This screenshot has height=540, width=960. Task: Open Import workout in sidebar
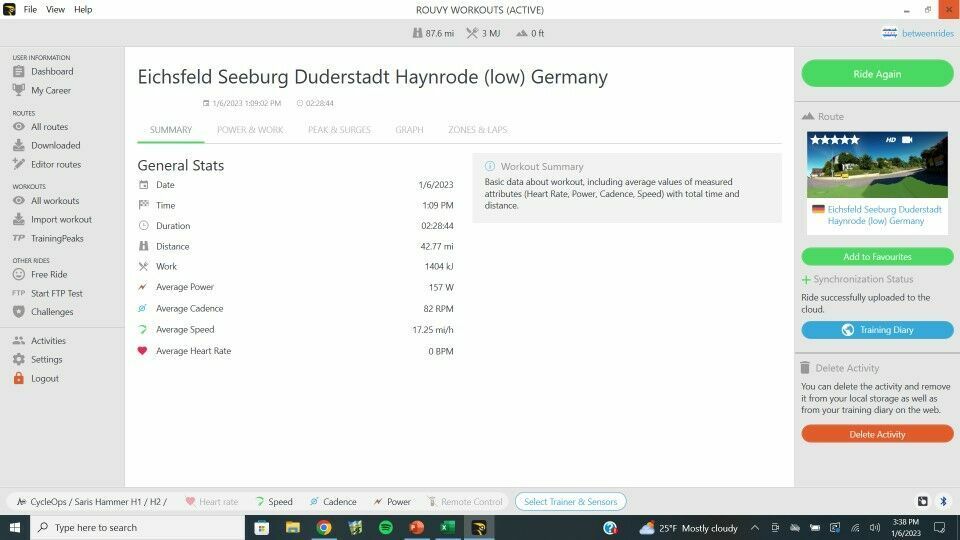pyautogui.click(x=60, y=220)
